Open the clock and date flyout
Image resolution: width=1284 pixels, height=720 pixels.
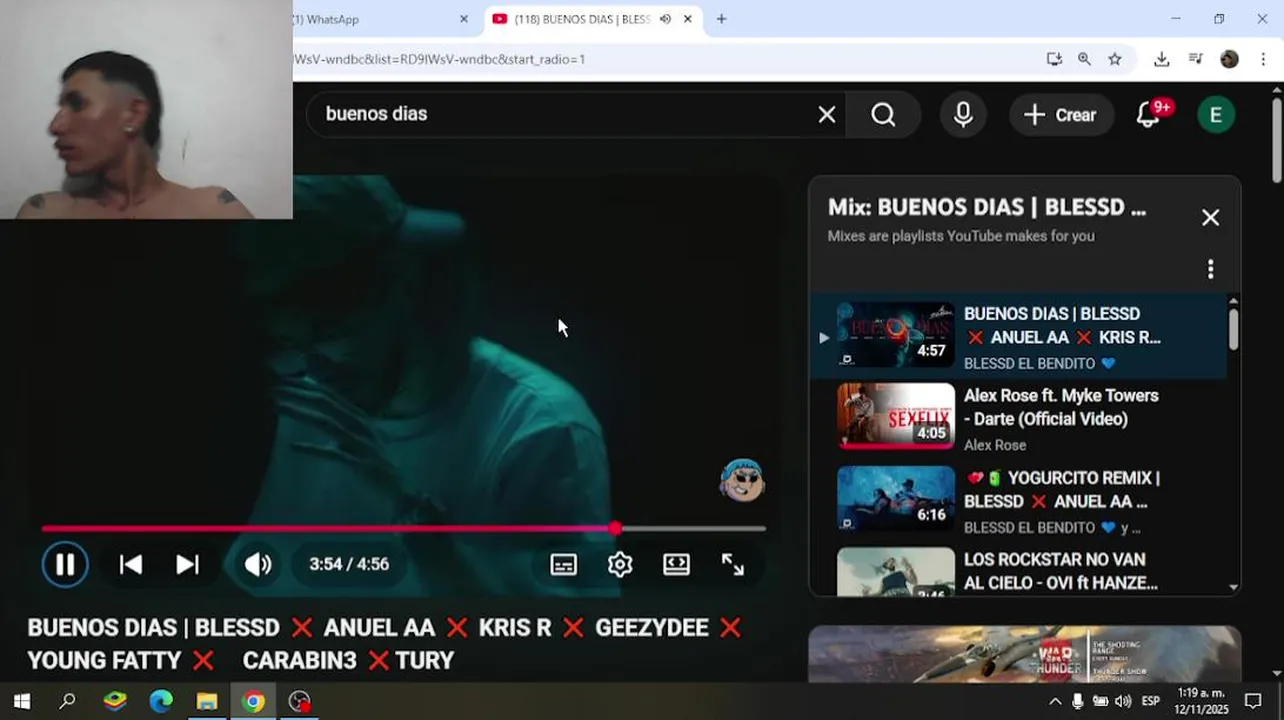[1202, 701]
